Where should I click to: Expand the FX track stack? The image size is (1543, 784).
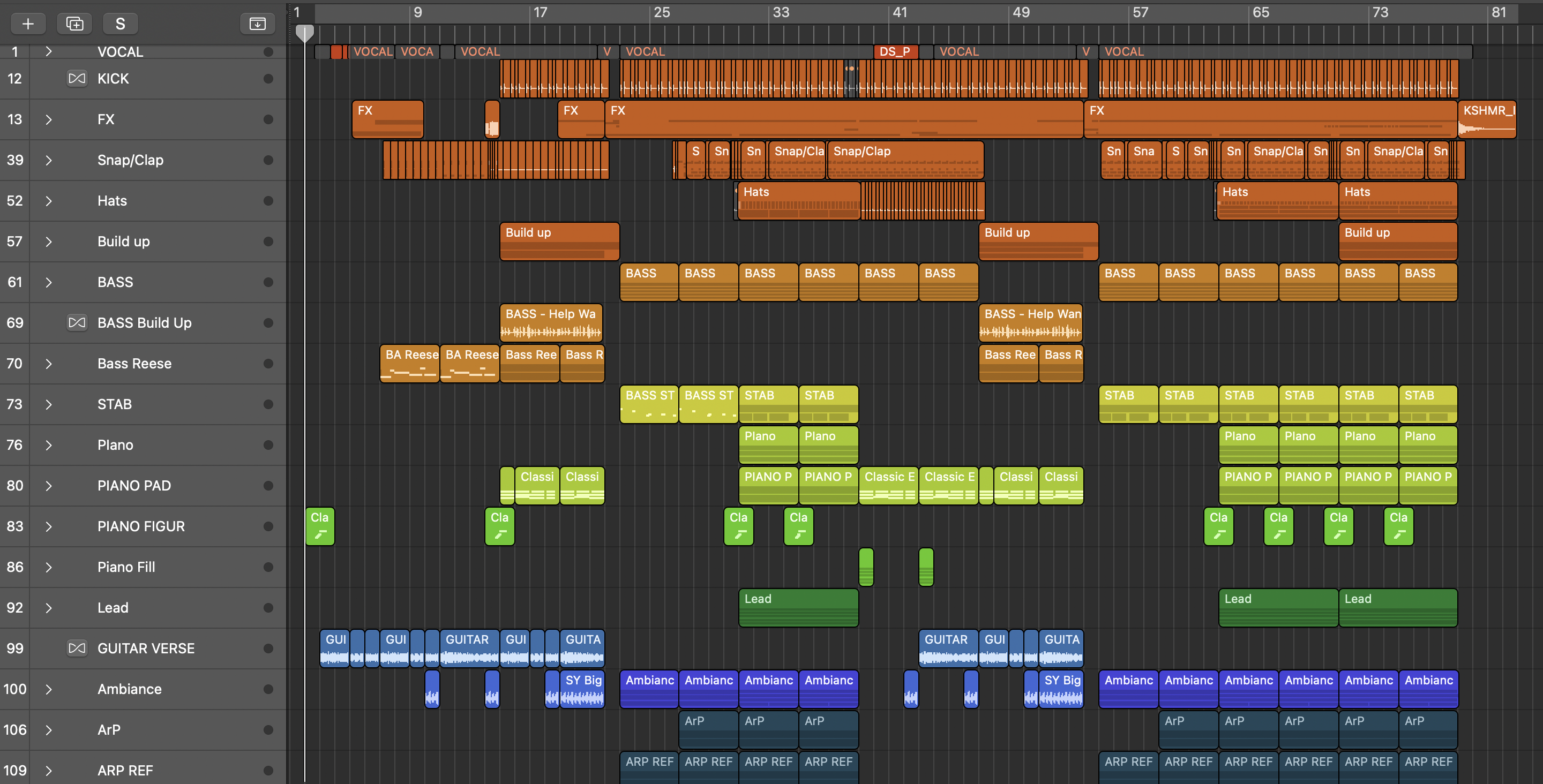49,119
